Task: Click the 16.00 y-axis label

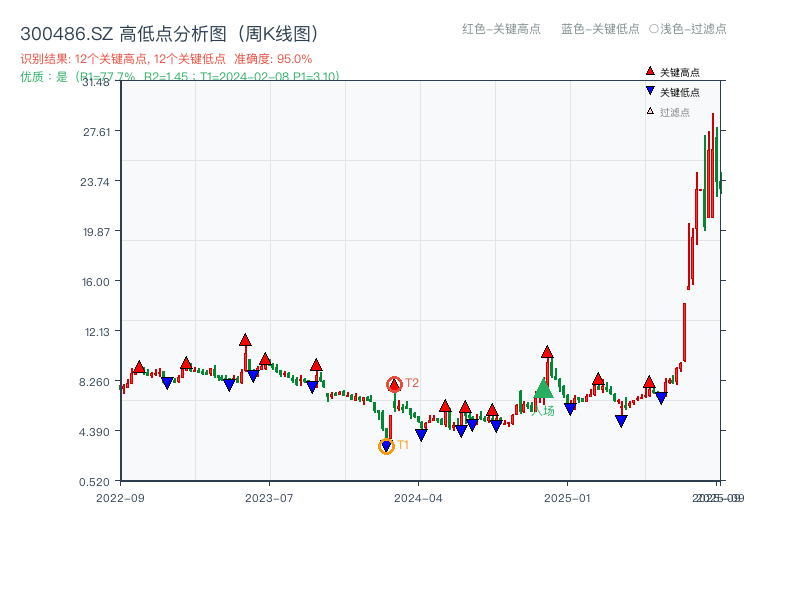Action: (96, 282)
